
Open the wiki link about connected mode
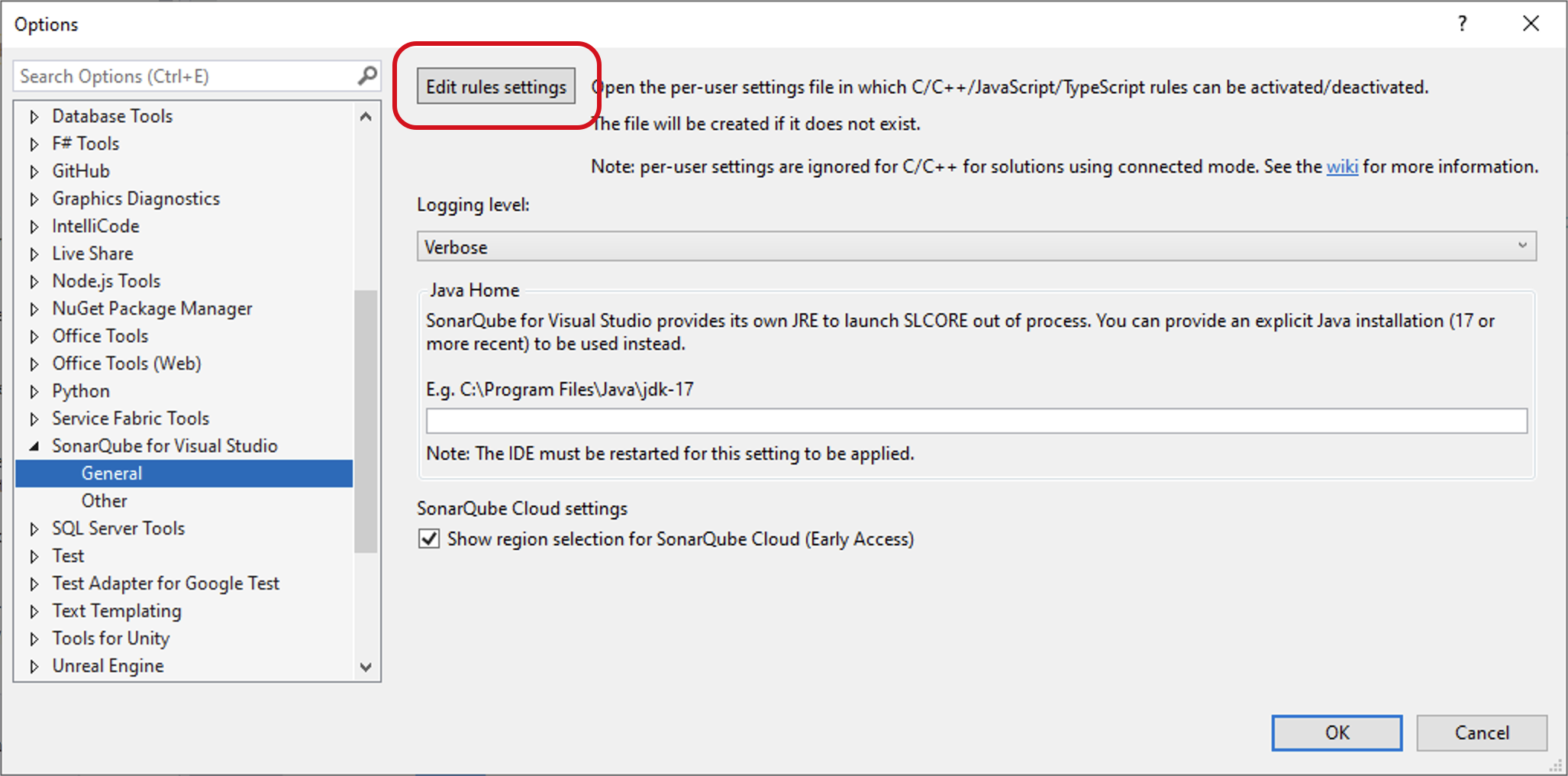point(1341,167)
